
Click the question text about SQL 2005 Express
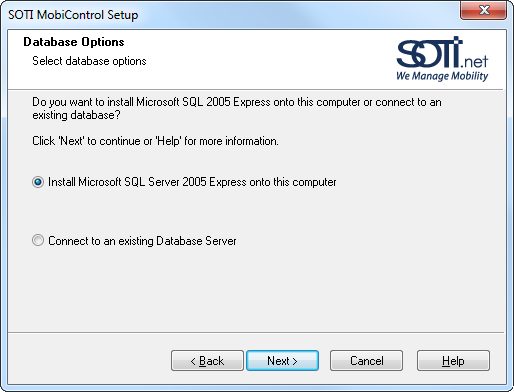click(x=237, y=108)
